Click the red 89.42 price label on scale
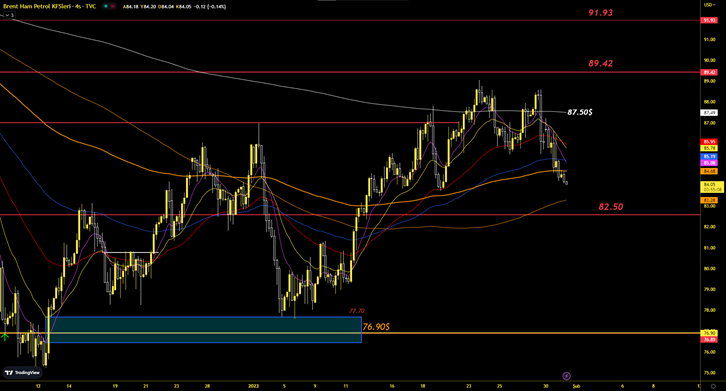726x391 pixels. click(x=709, y=72)
